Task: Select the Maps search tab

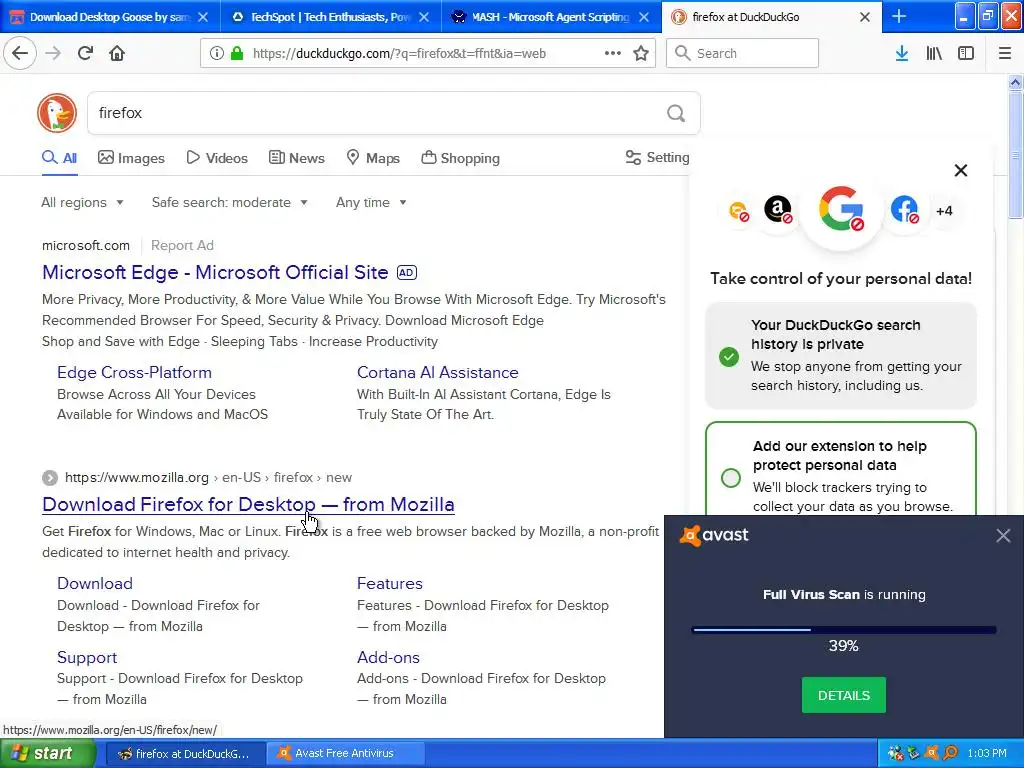Action: click(x=373, y=158)
